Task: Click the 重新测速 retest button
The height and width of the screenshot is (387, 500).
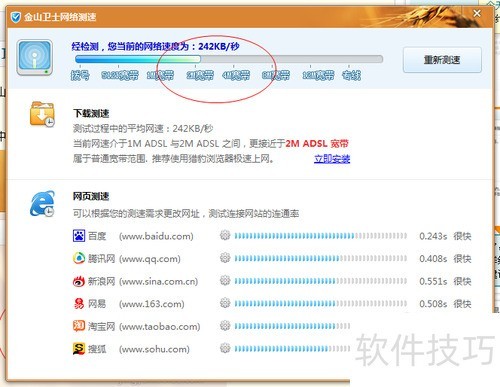Action: pyautogui.click(x=442, y=60)
